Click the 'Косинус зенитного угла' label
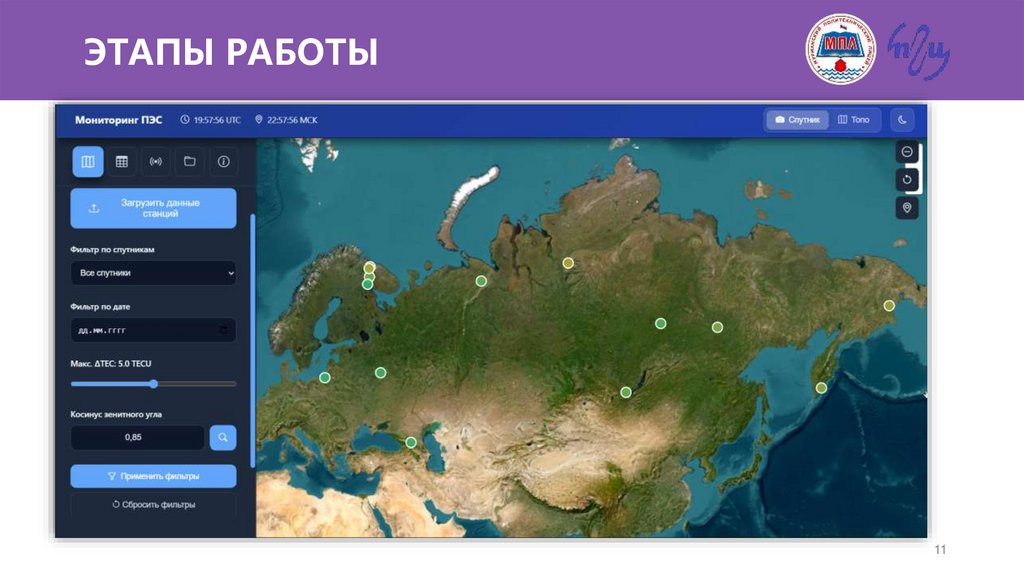The image size is (1024, 574). coord(116,414)
